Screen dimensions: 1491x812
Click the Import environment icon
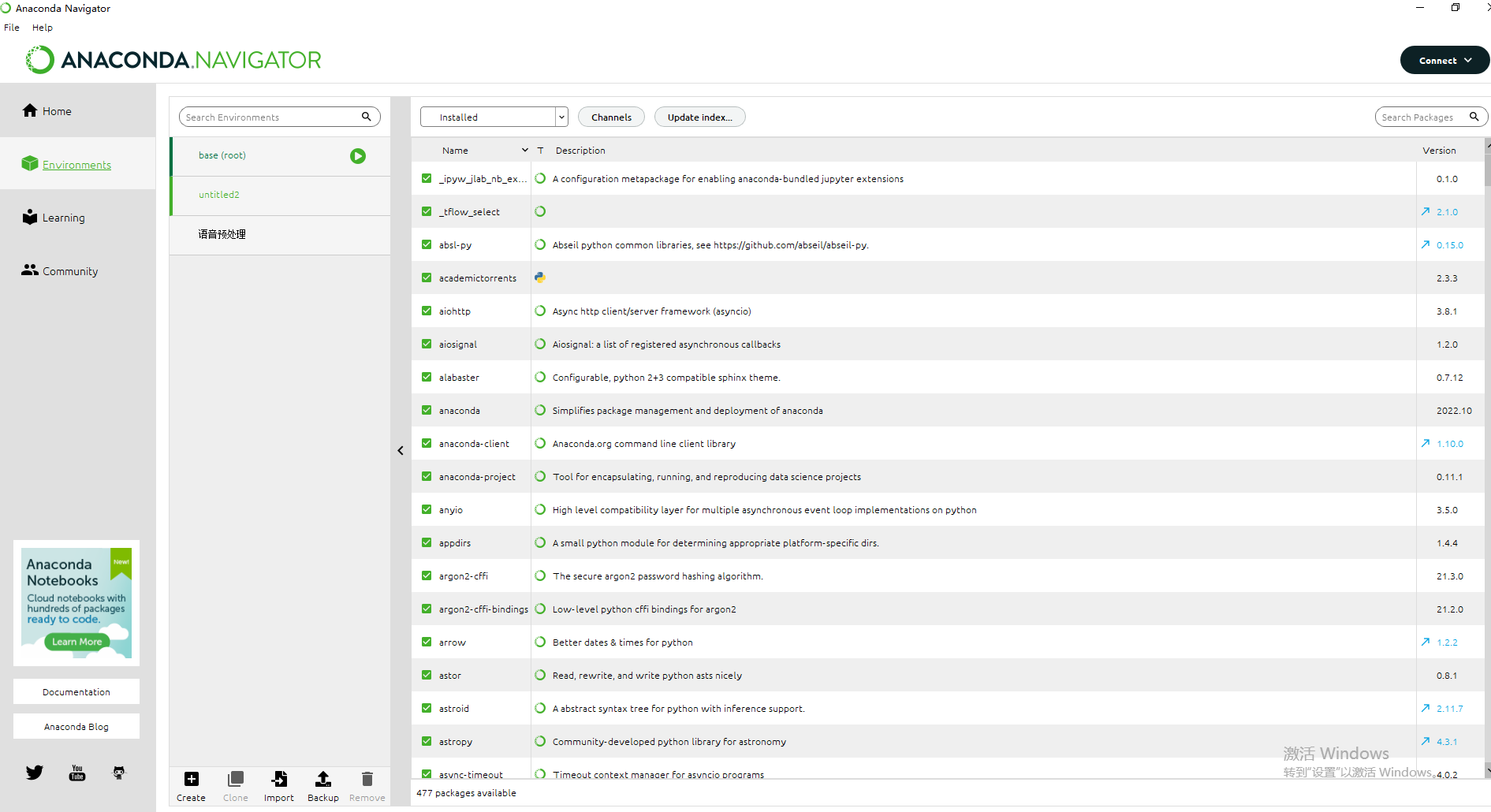point(279,779)
